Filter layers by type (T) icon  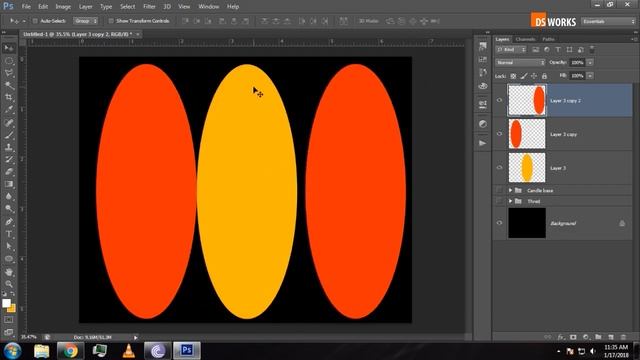click(x=558, y=50)
